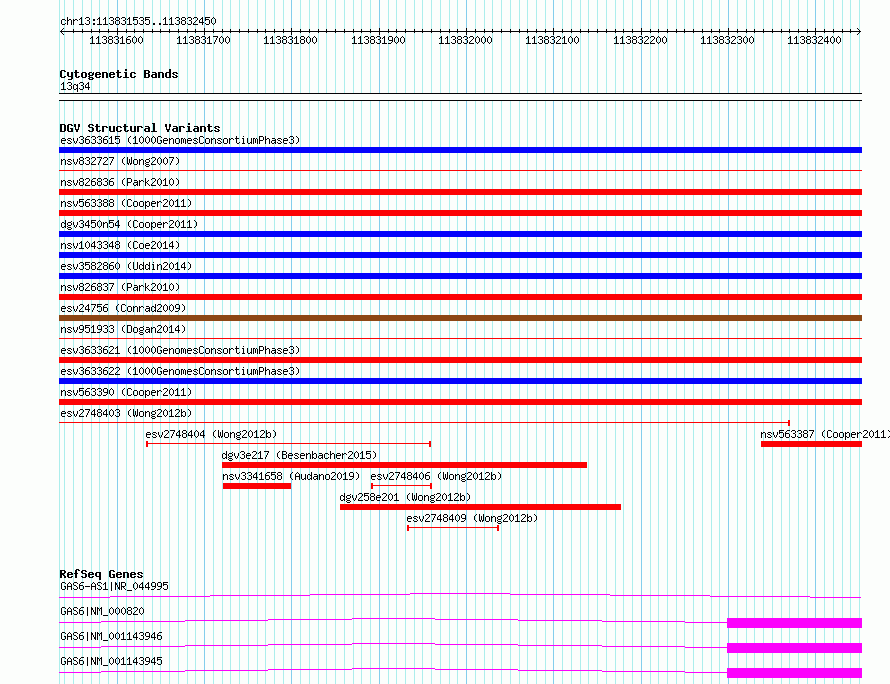Viewport: 890px width, 684px height.
Task: Click the nsv826836 (Park2010) red bar
Action: click(x=460, y=192)
